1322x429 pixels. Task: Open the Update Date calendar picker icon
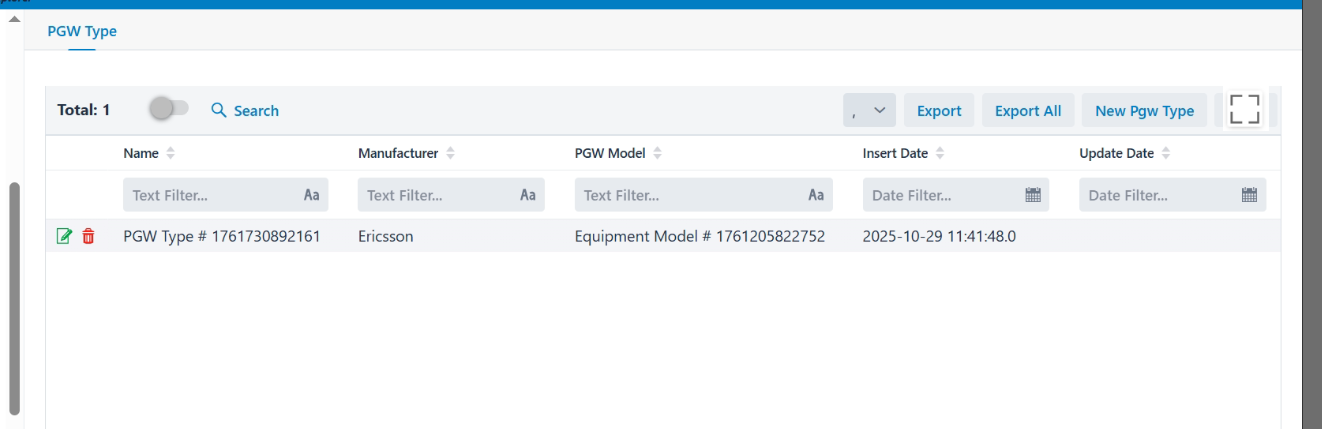click(x=1249, y=195)
